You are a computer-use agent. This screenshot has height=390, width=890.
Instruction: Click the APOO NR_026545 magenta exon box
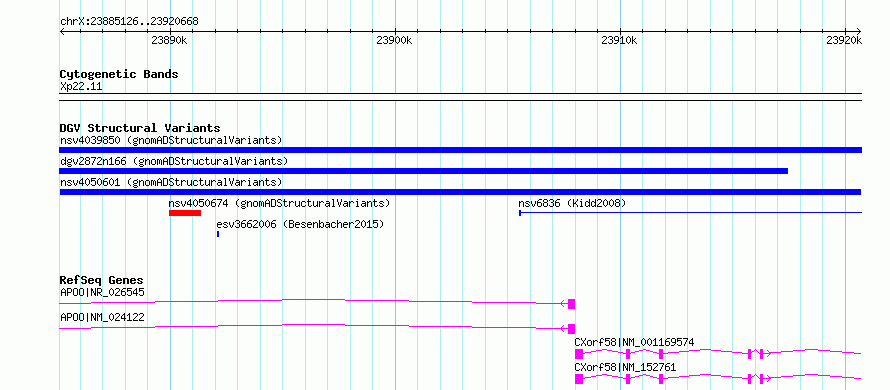tap(571, 304)
